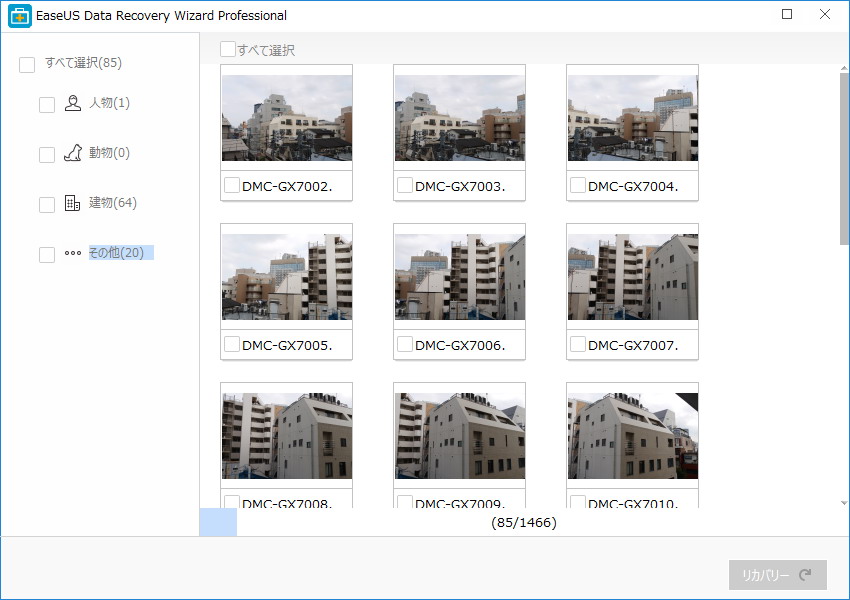Click the すべて選択(85) label in sidebar
The width and height of the screenshot is (850, 600).
(83, 62)
